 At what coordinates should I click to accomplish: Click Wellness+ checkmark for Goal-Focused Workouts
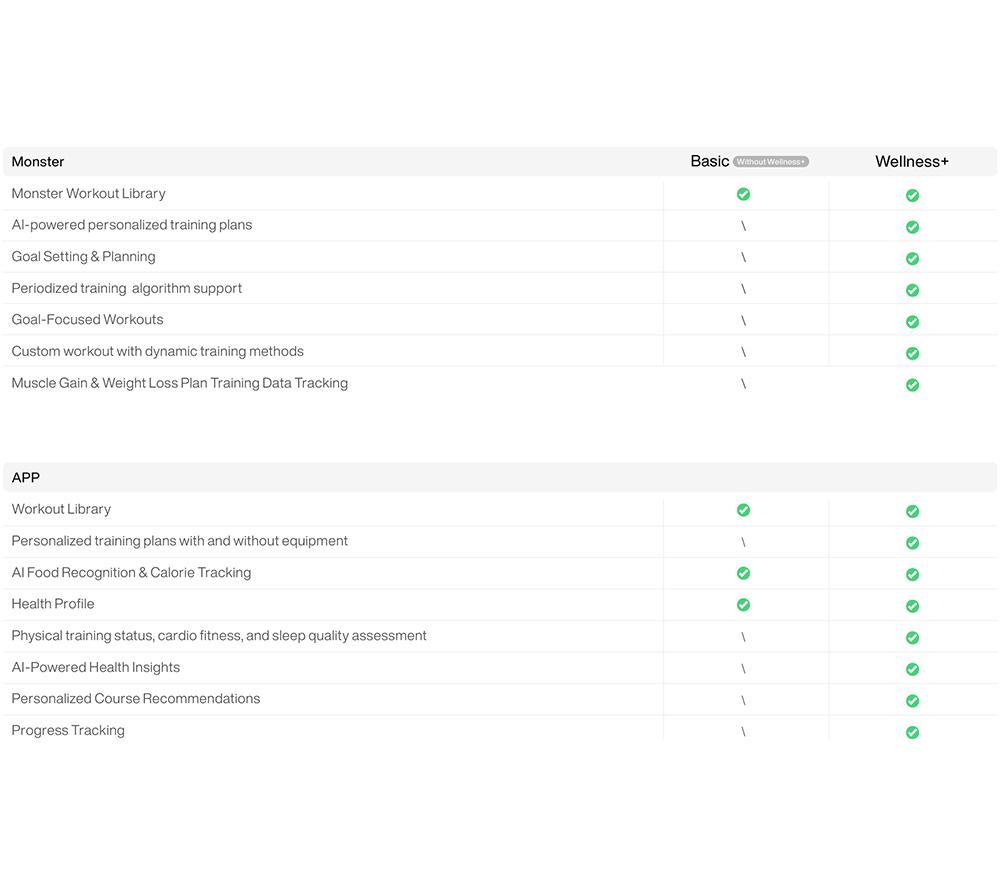[x=913, y=321]
